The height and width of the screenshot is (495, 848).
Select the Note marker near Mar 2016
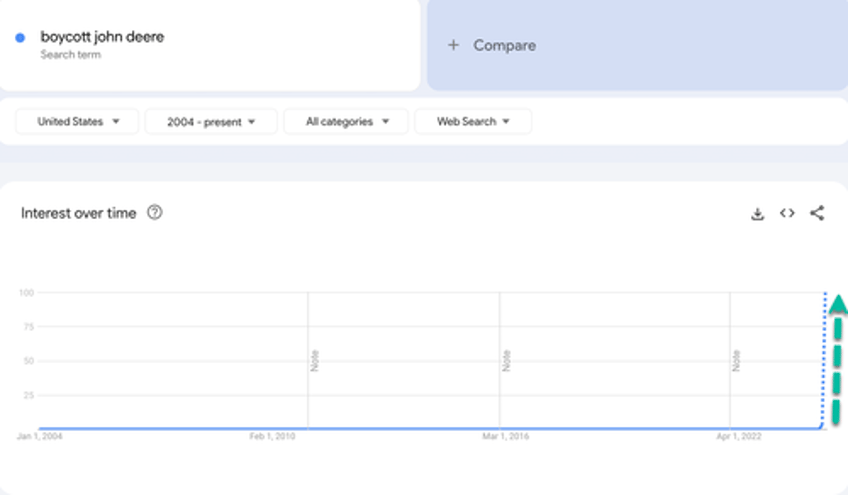(506, 360)
